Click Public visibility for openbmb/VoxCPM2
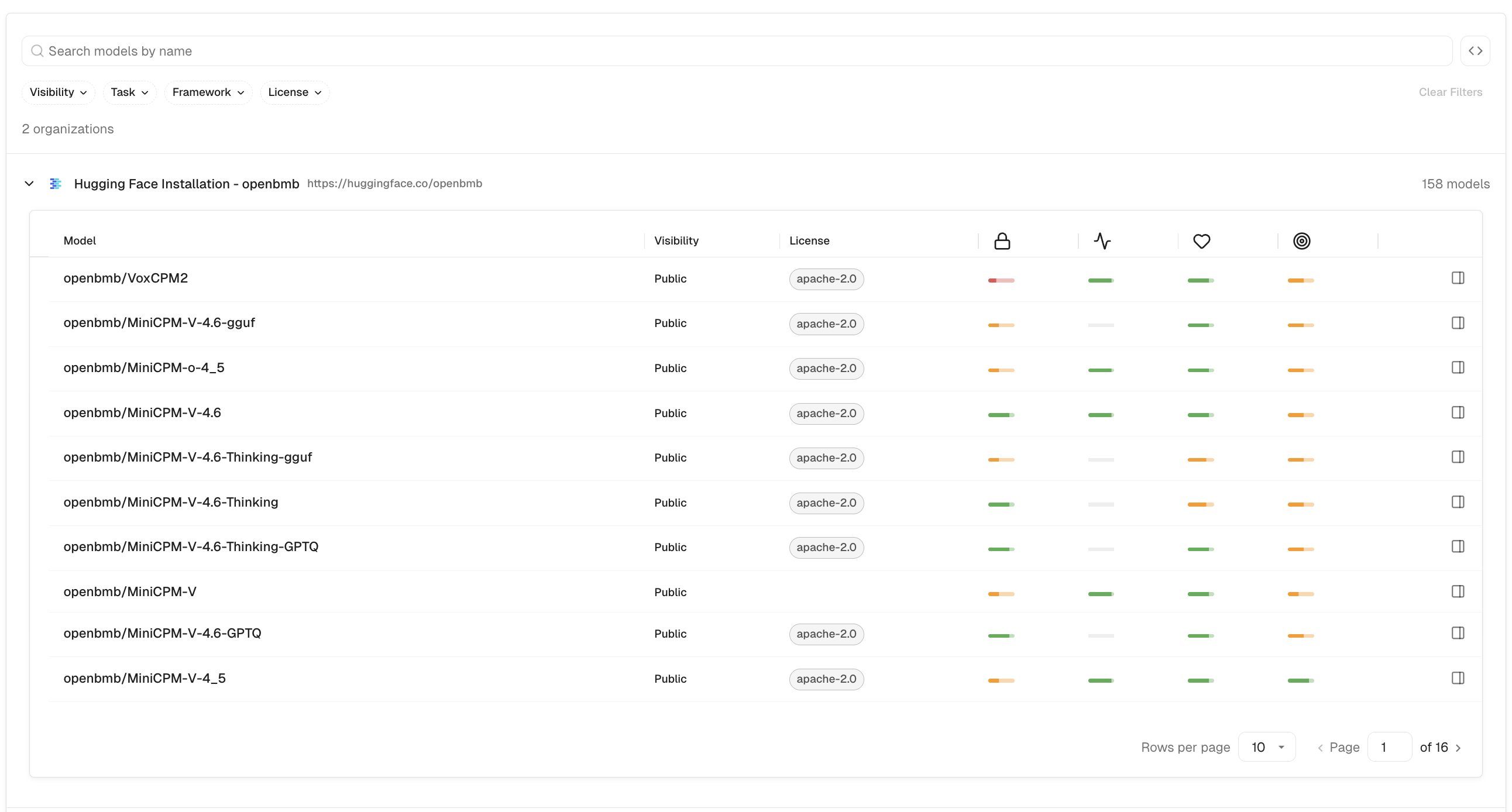 [x=671, y=278]
